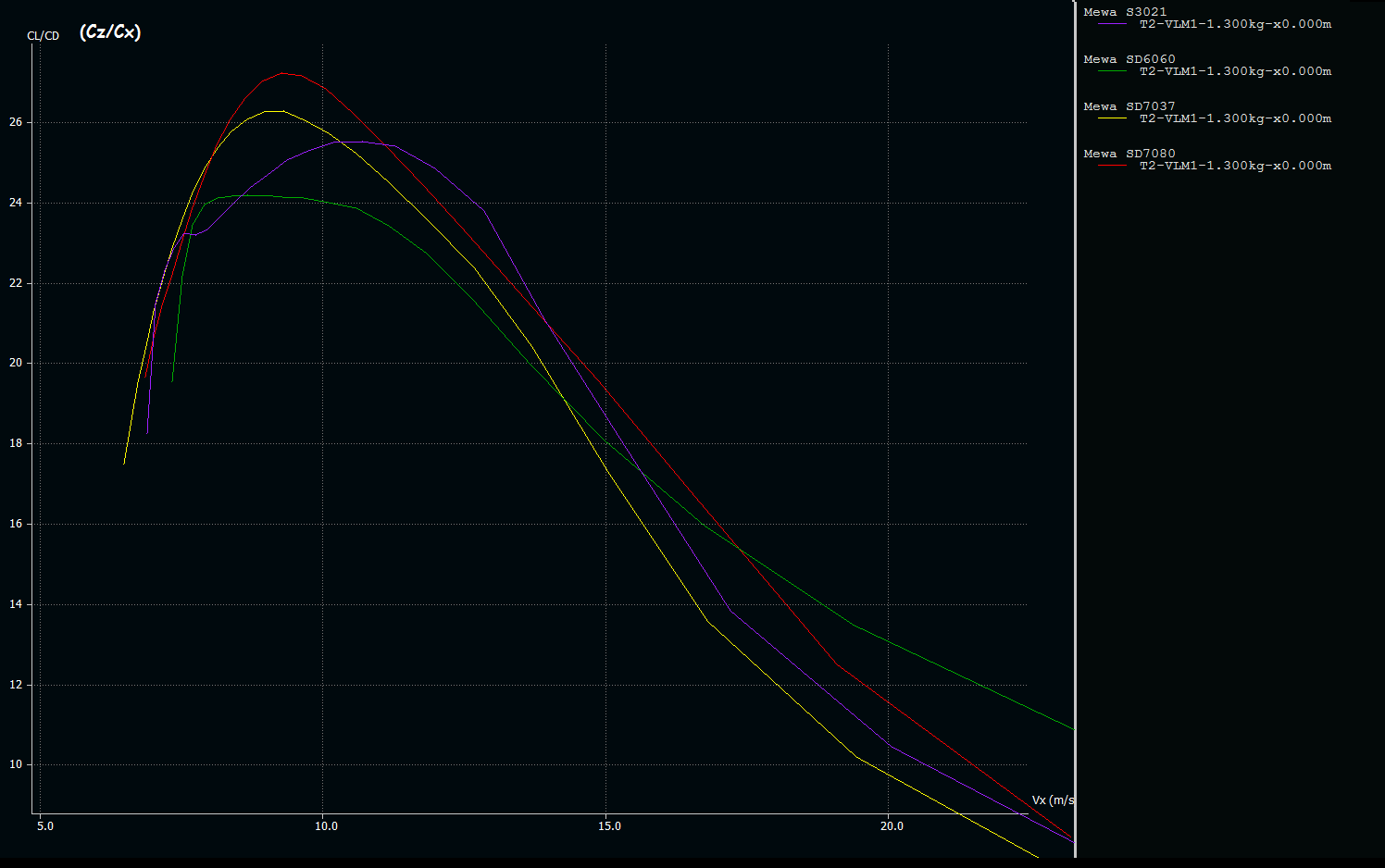1385x868 pixels.
Task: Click the 10.0 tick label on x-axis
Action: click(326, 826)
